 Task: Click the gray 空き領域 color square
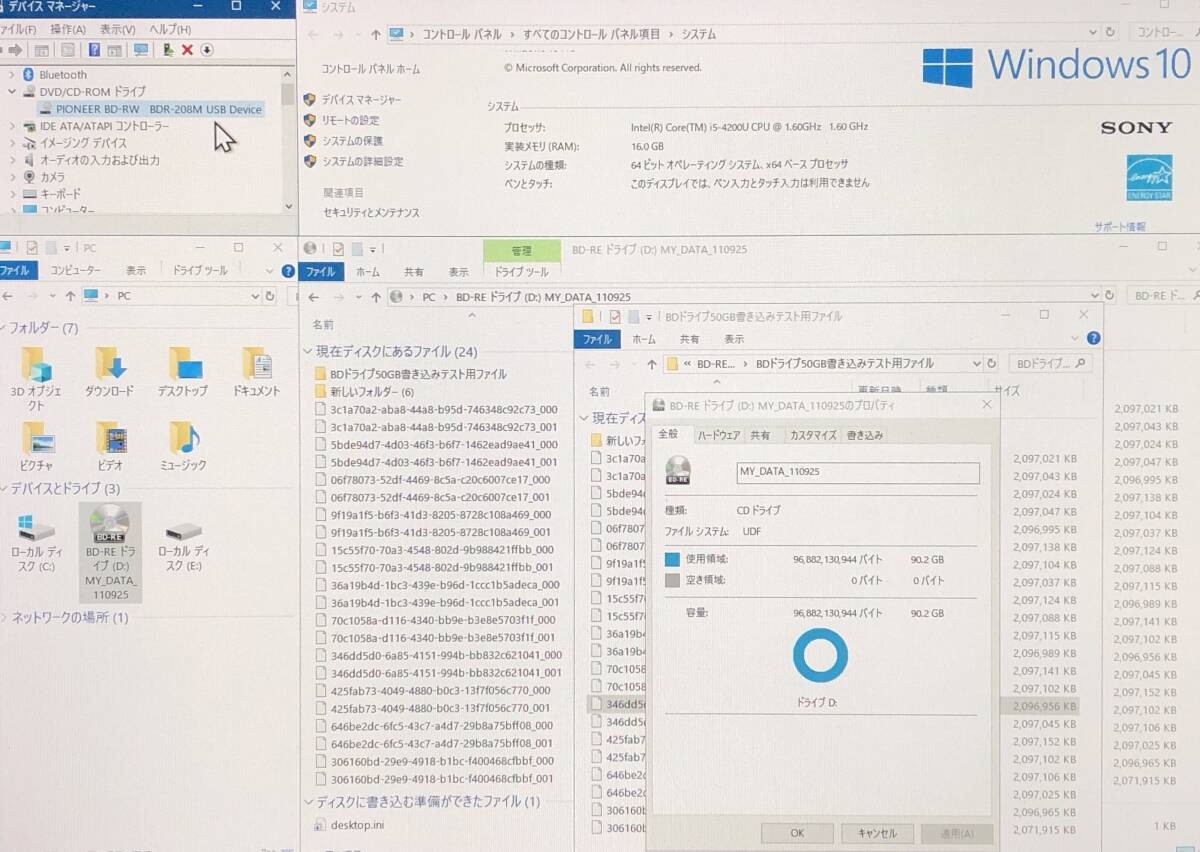[673, 580]
